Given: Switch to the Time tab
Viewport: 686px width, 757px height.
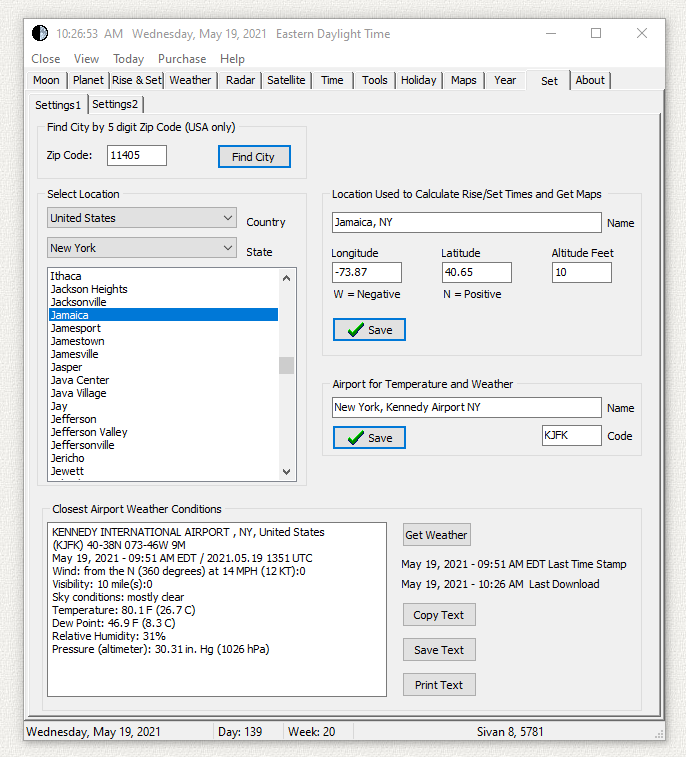Looking at the screenshot, I should (332, 80).
